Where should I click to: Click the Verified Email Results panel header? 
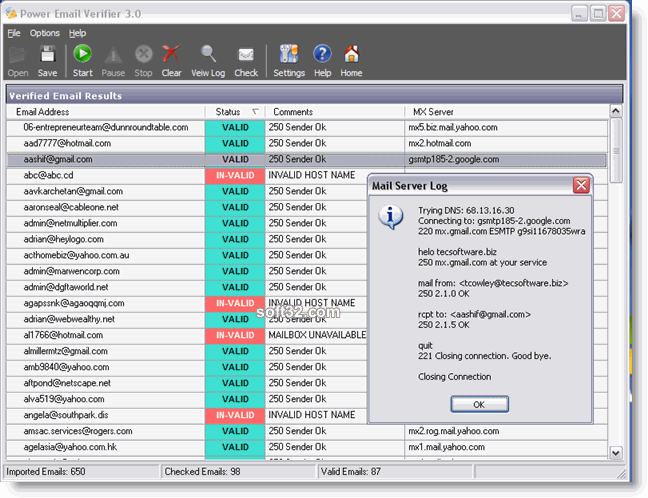(x=314, y=95)
